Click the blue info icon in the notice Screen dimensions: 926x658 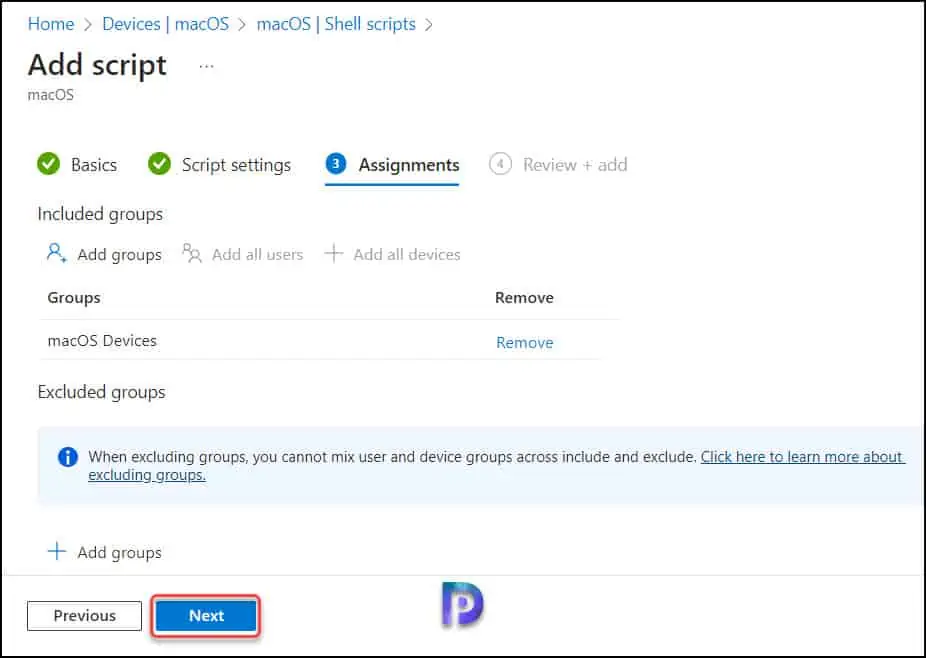68,457
